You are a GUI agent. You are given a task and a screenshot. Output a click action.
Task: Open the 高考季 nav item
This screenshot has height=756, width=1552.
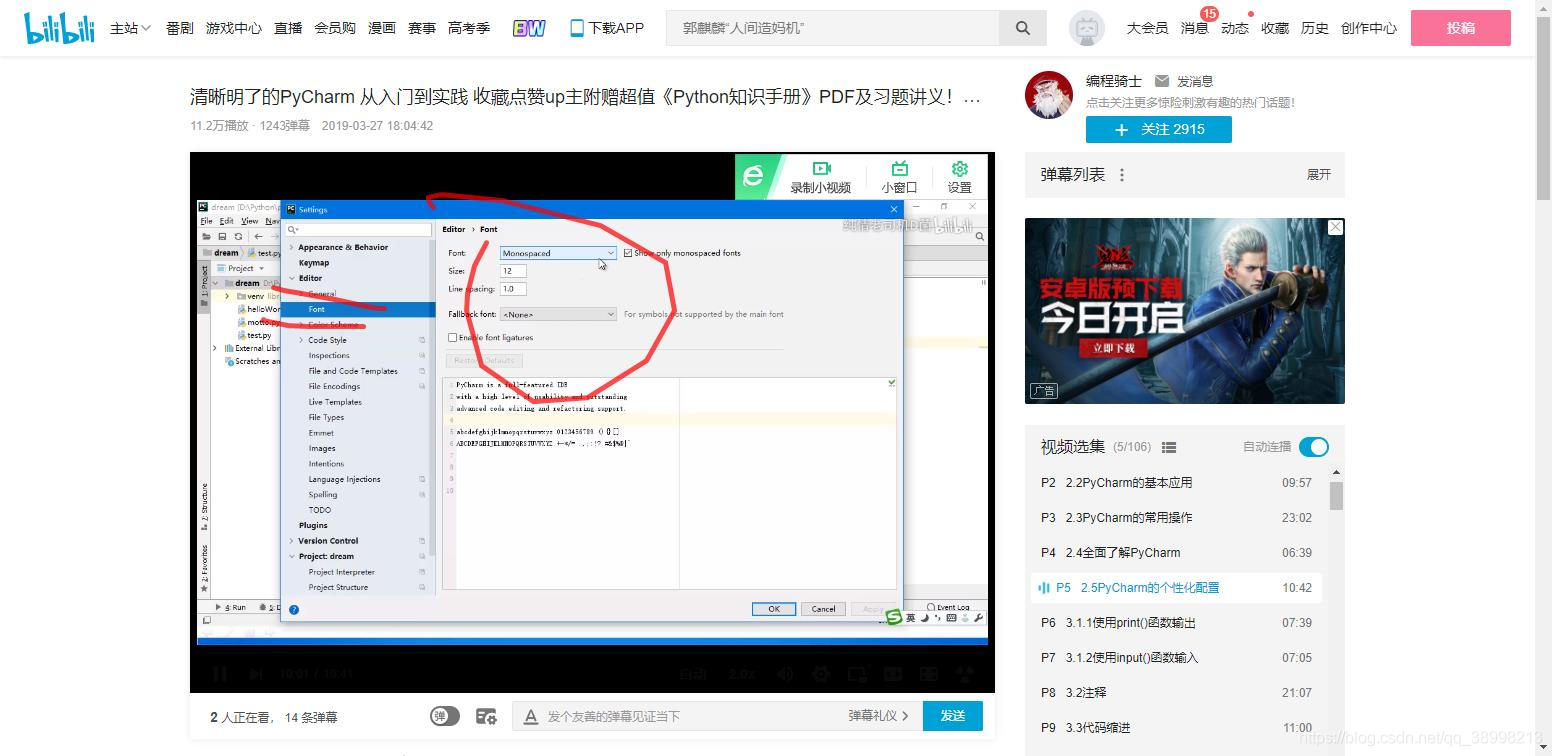click(x=469, y=28)
